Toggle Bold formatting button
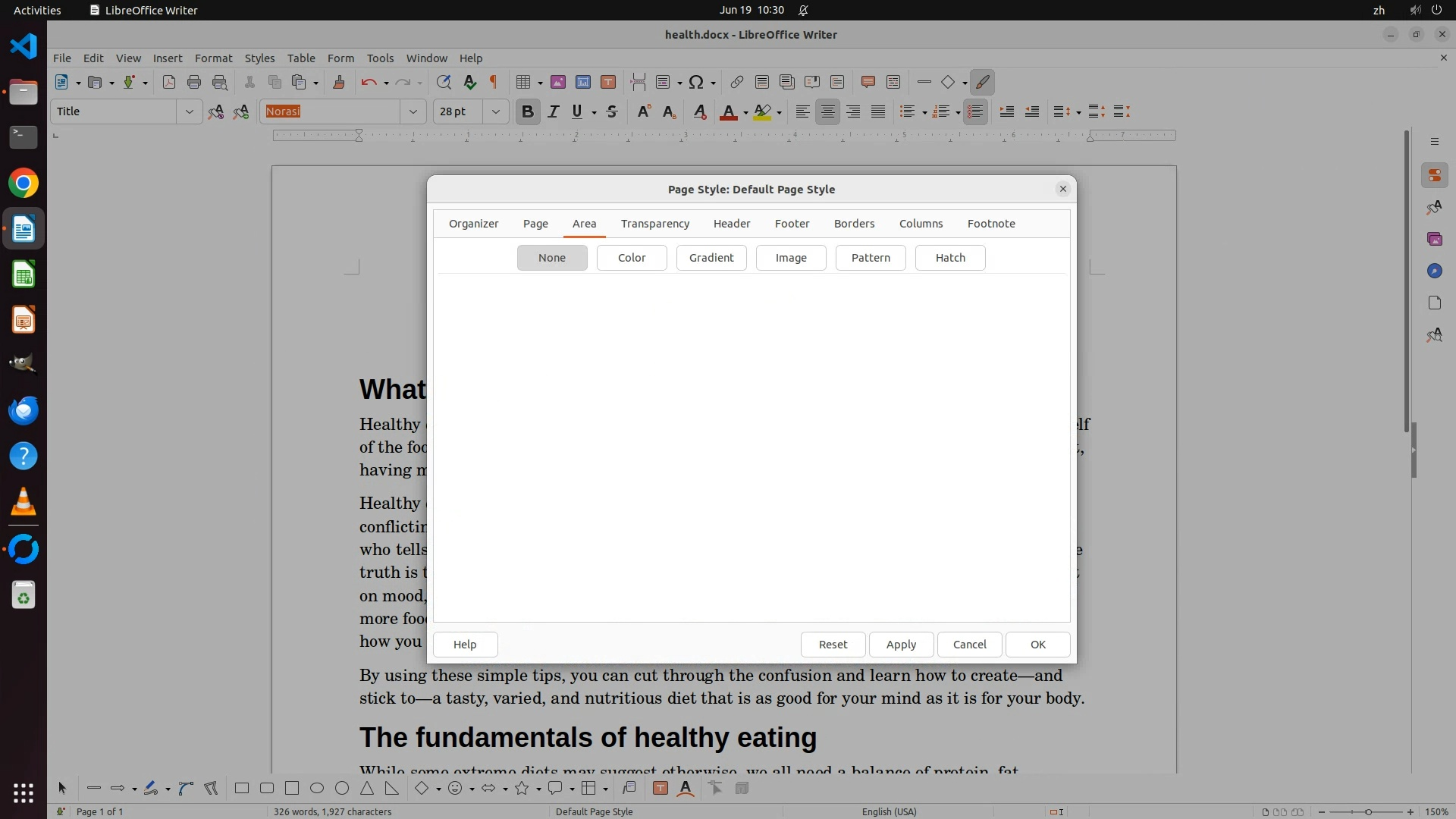 tap(528, 112)
